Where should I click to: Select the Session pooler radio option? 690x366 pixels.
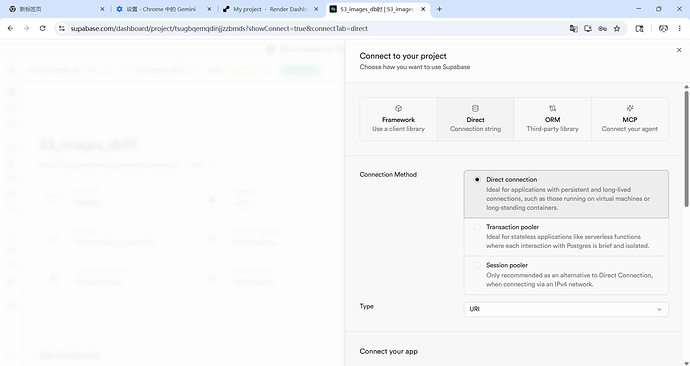477,265
